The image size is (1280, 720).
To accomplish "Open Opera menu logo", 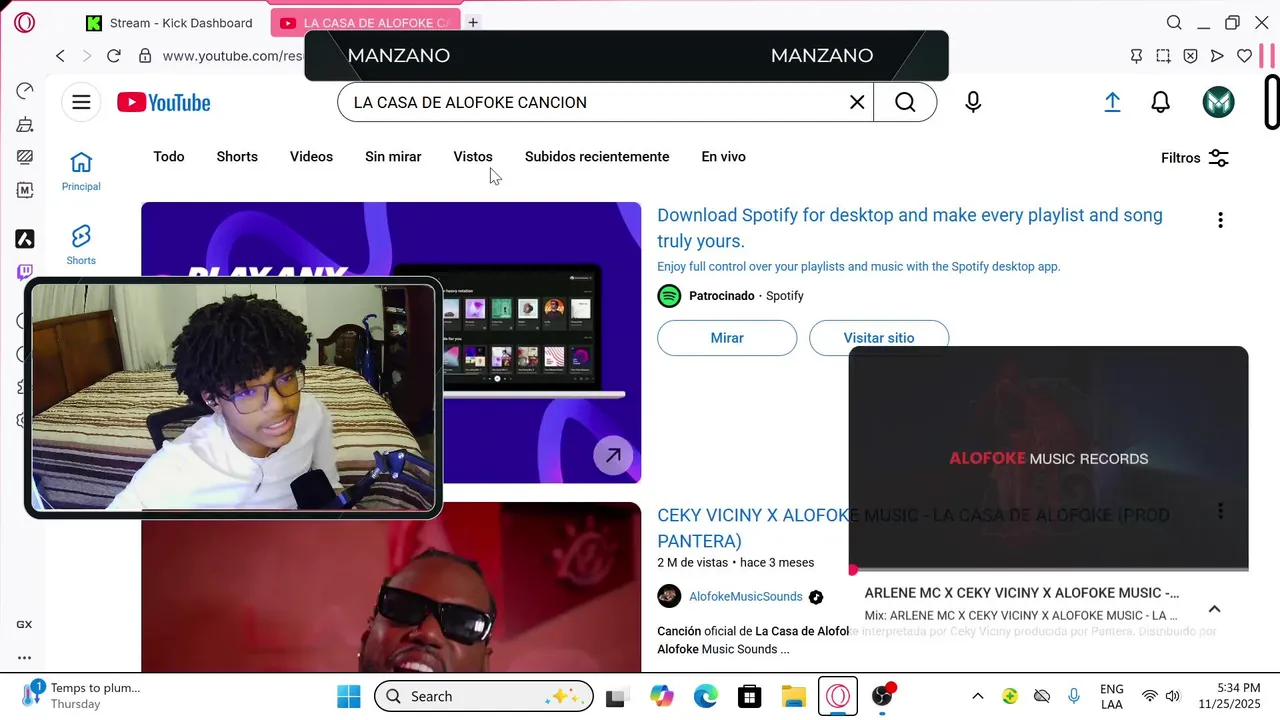I will coord(24,22).
